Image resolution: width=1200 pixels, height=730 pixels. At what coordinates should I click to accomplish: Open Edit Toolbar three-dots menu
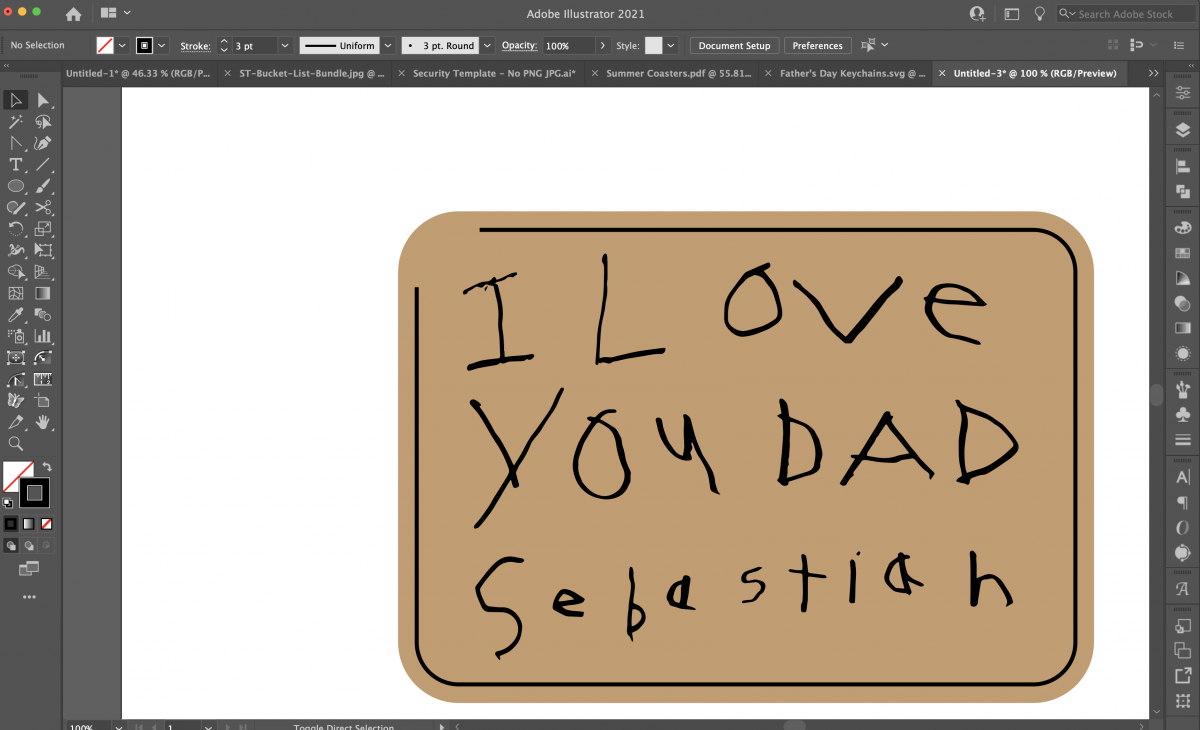point(29,597)
